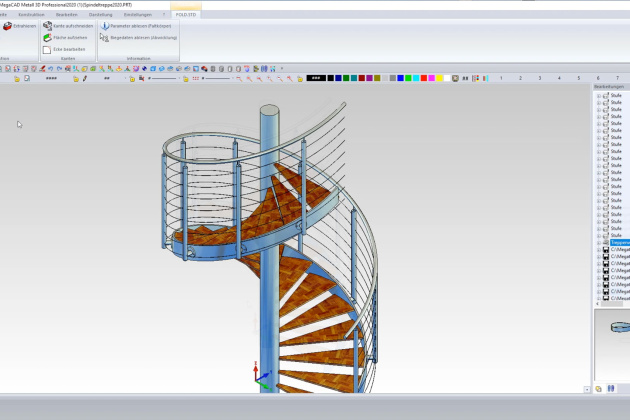
Task: Click Biegedaten ablesen (Abwicklung) icon
Action: click(x=104, y=37)
